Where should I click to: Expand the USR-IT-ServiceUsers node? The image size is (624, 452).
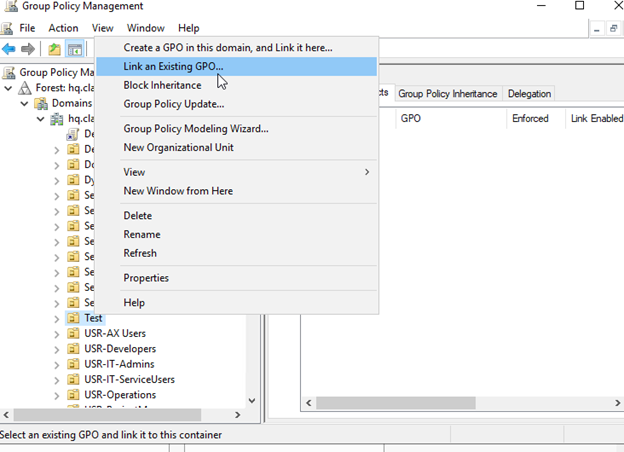pos(57,380)
